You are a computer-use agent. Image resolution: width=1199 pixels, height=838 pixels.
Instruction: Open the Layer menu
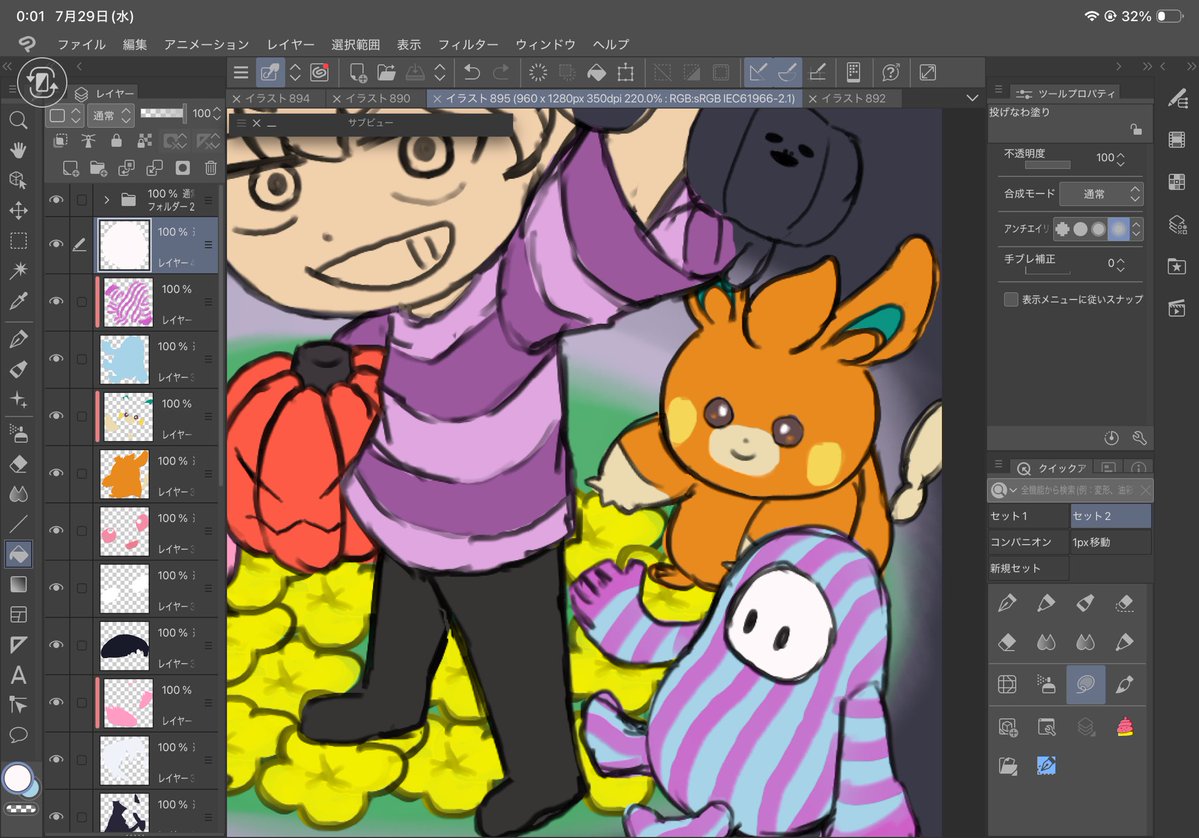291,44
